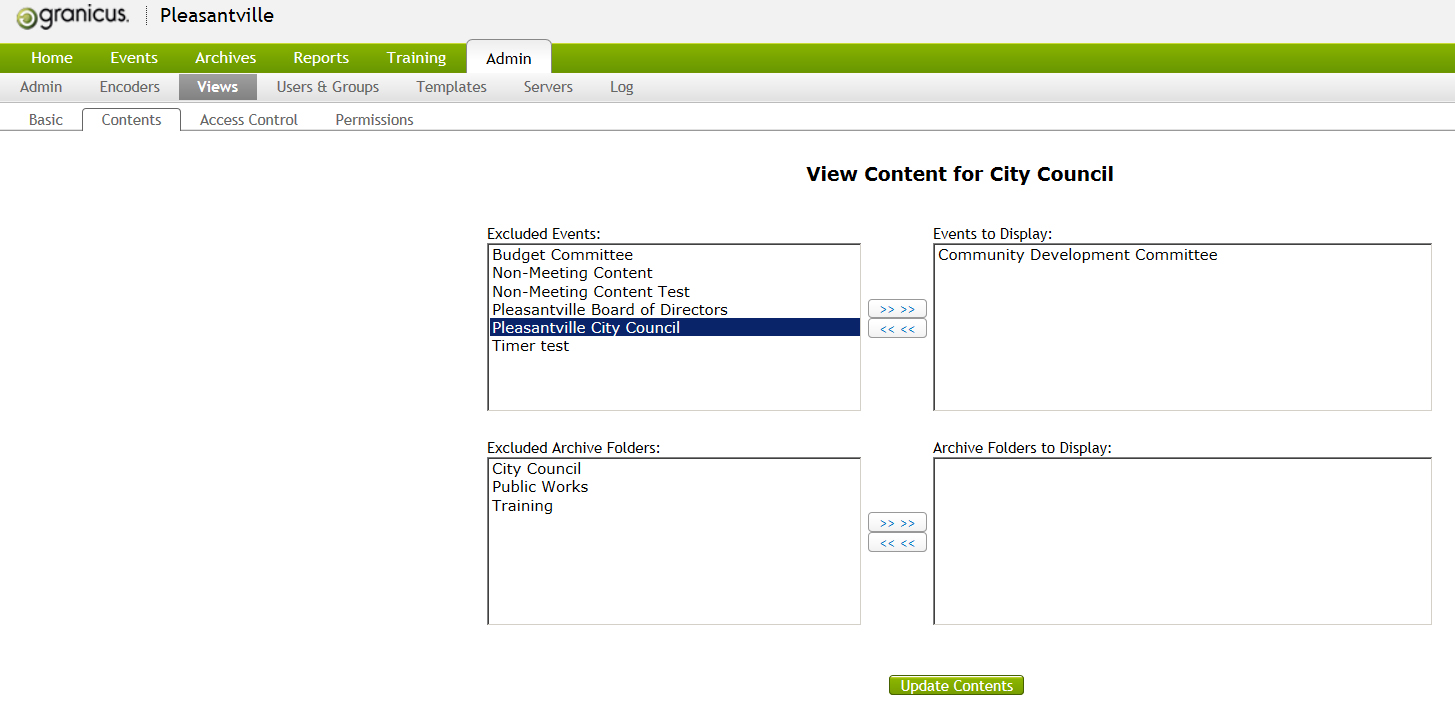Open the Archives section

224,57
